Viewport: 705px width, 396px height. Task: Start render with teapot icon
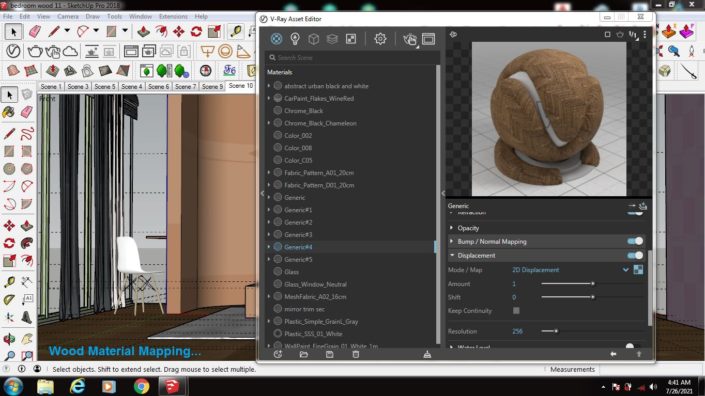(410, 39)
